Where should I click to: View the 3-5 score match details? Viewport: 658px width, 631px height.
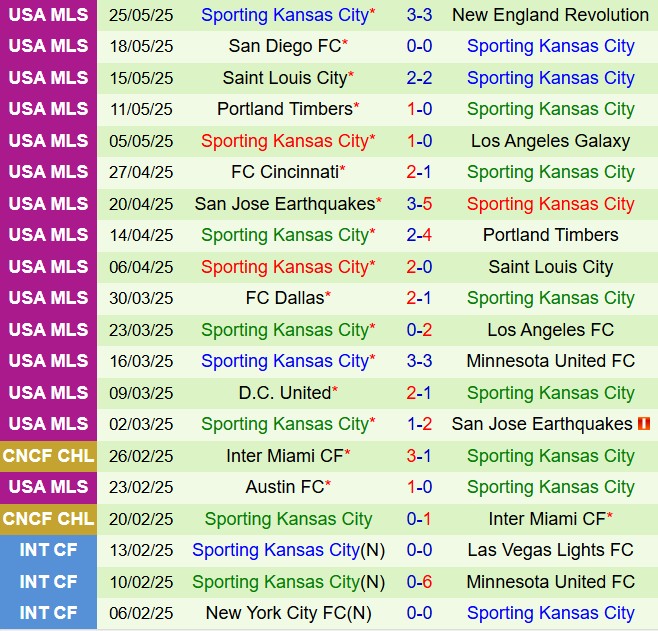(419, 204)
